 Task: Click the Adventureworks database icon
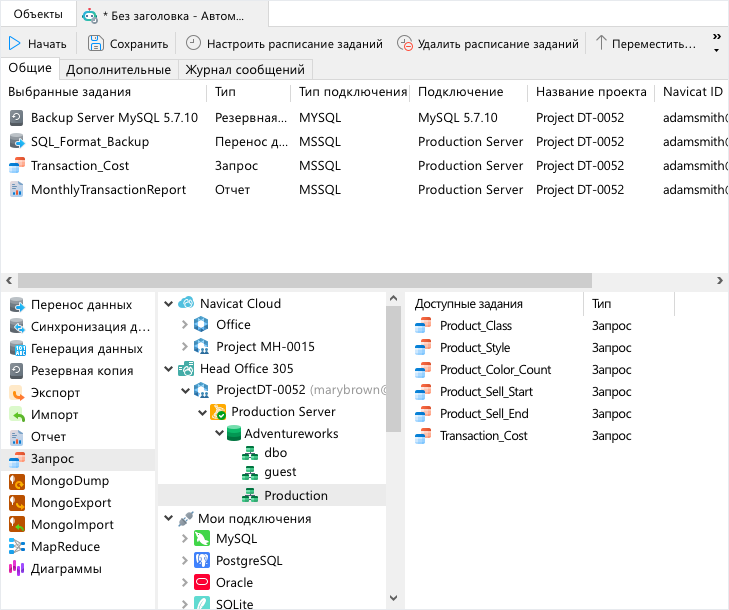233,433
